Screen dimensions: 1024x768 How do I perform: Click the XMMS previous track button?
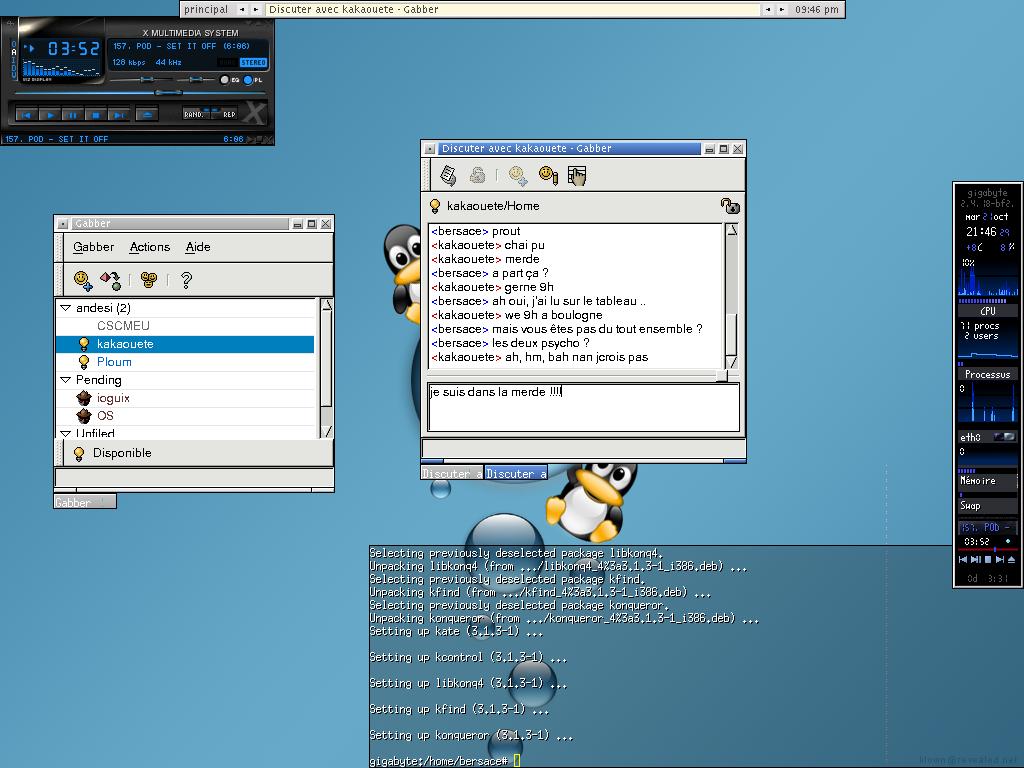tap(25, 115)
